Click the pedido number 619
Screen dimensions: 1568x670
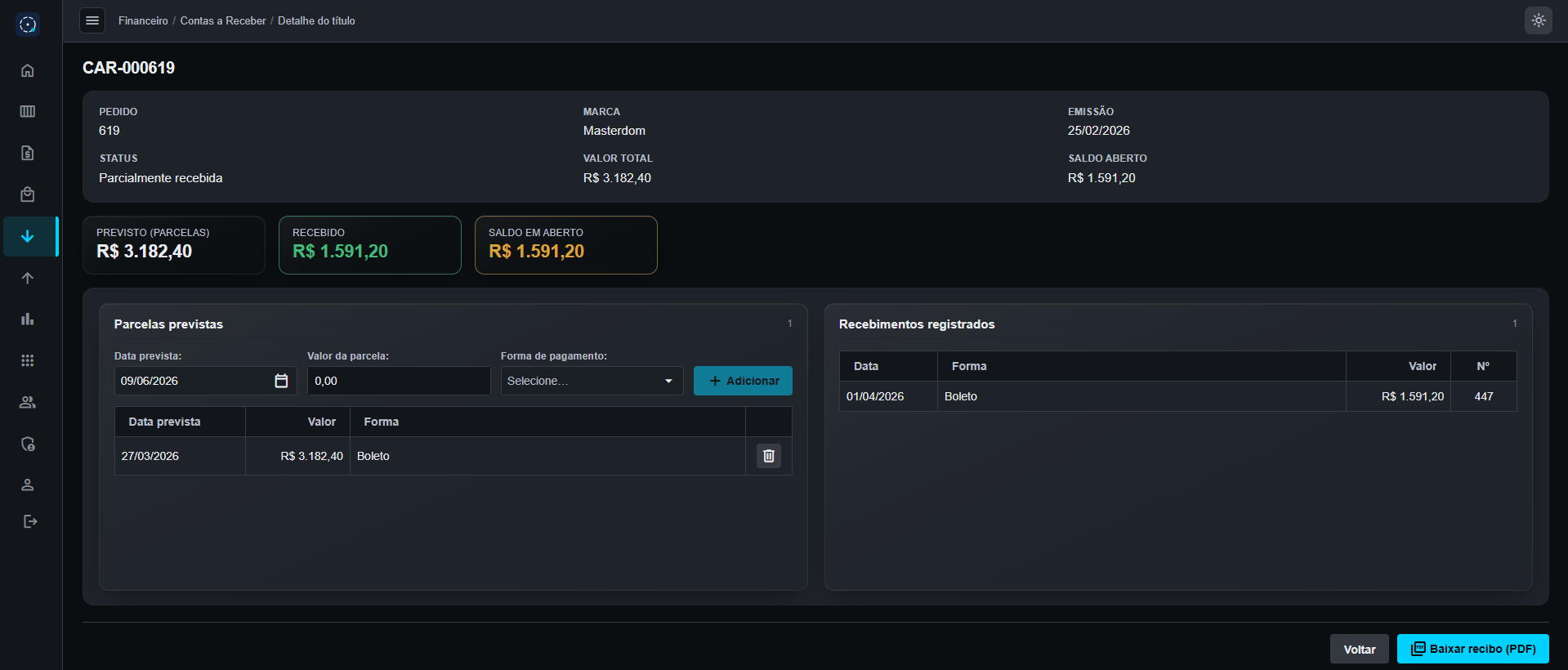(109, 131)
